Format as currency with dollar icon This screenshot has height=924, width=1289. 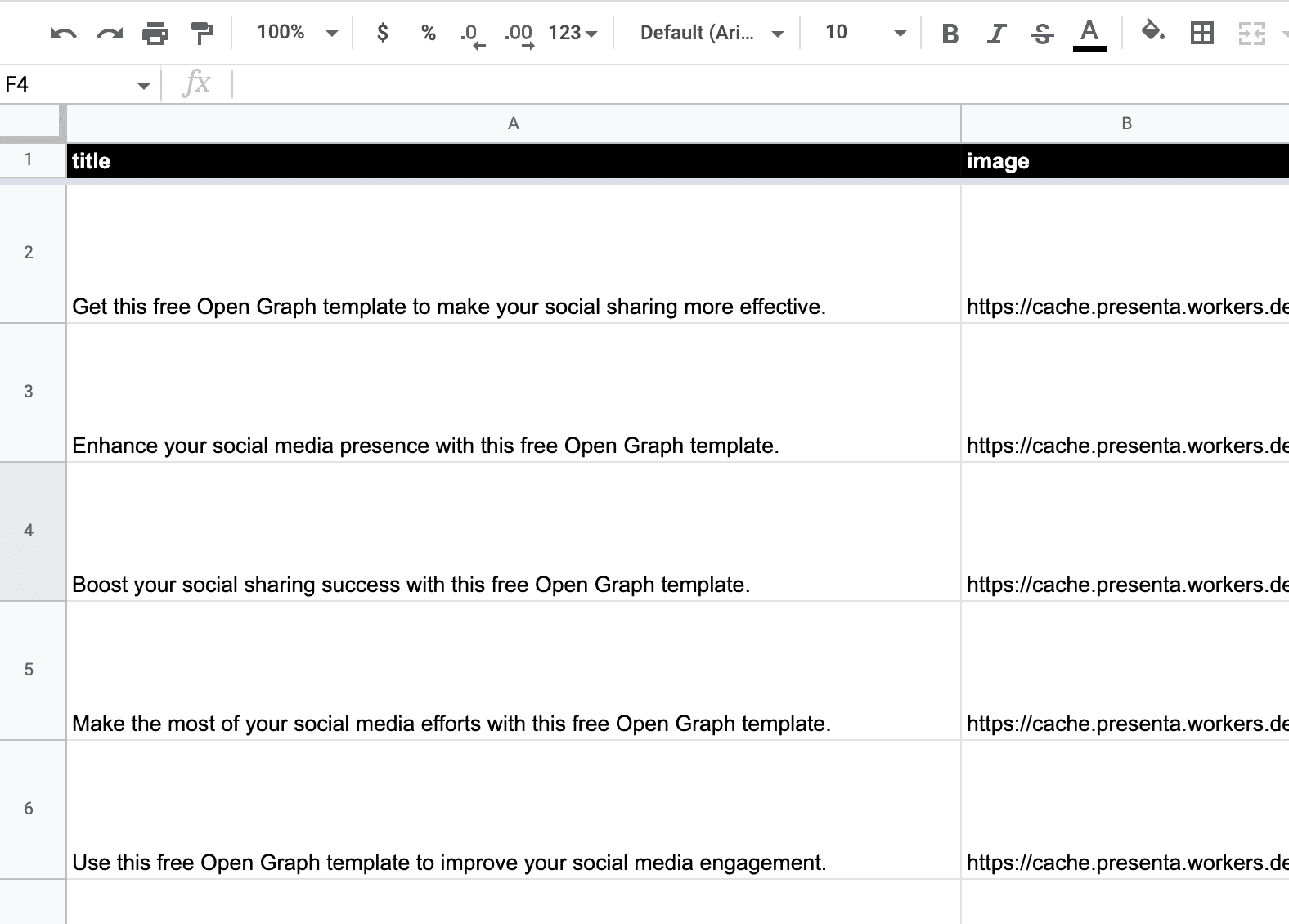[x=382, y=33]
